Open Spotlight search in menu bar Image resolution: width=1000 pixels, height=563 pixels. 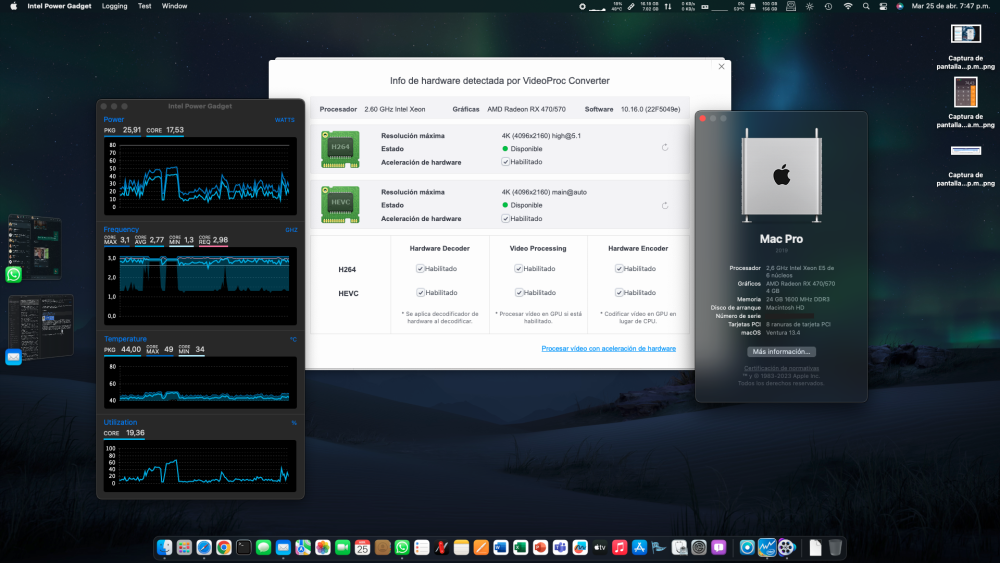click(x=866, y=6)
